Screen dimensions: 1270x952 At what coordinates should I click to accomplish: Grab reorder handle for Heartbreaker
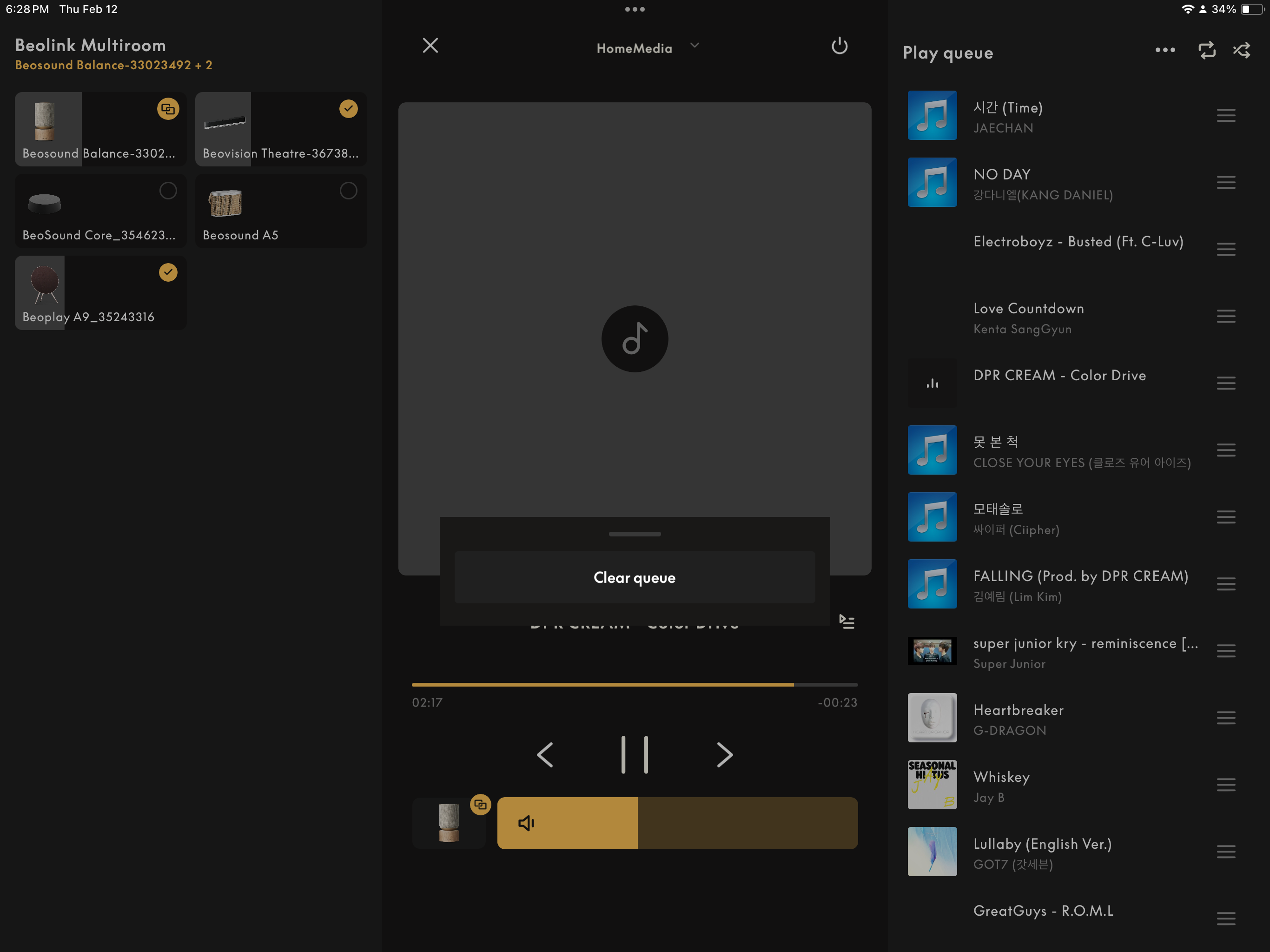(x=1225, y=718)
